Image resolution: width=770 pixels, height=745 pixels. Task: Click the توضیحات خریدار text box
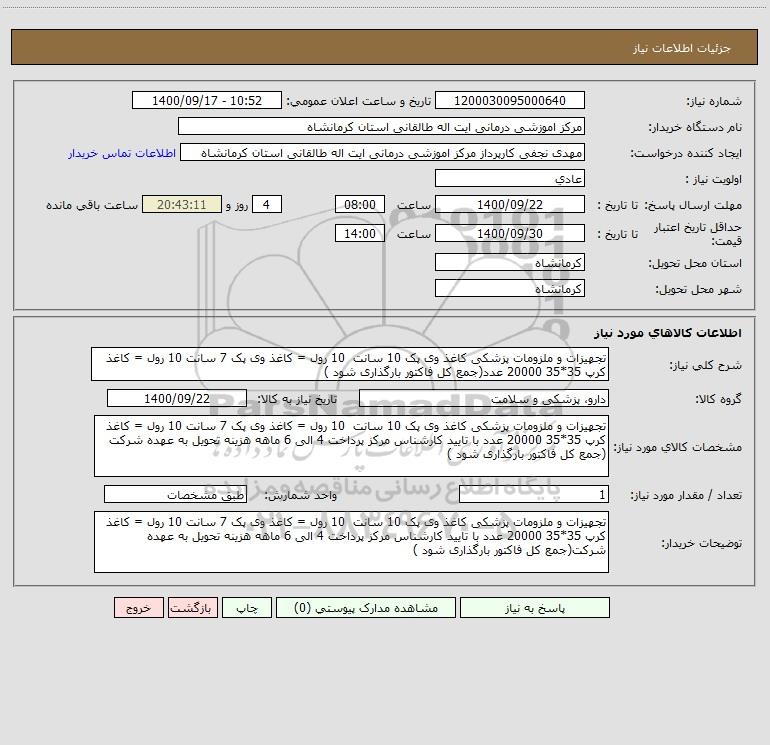point(351,542)
